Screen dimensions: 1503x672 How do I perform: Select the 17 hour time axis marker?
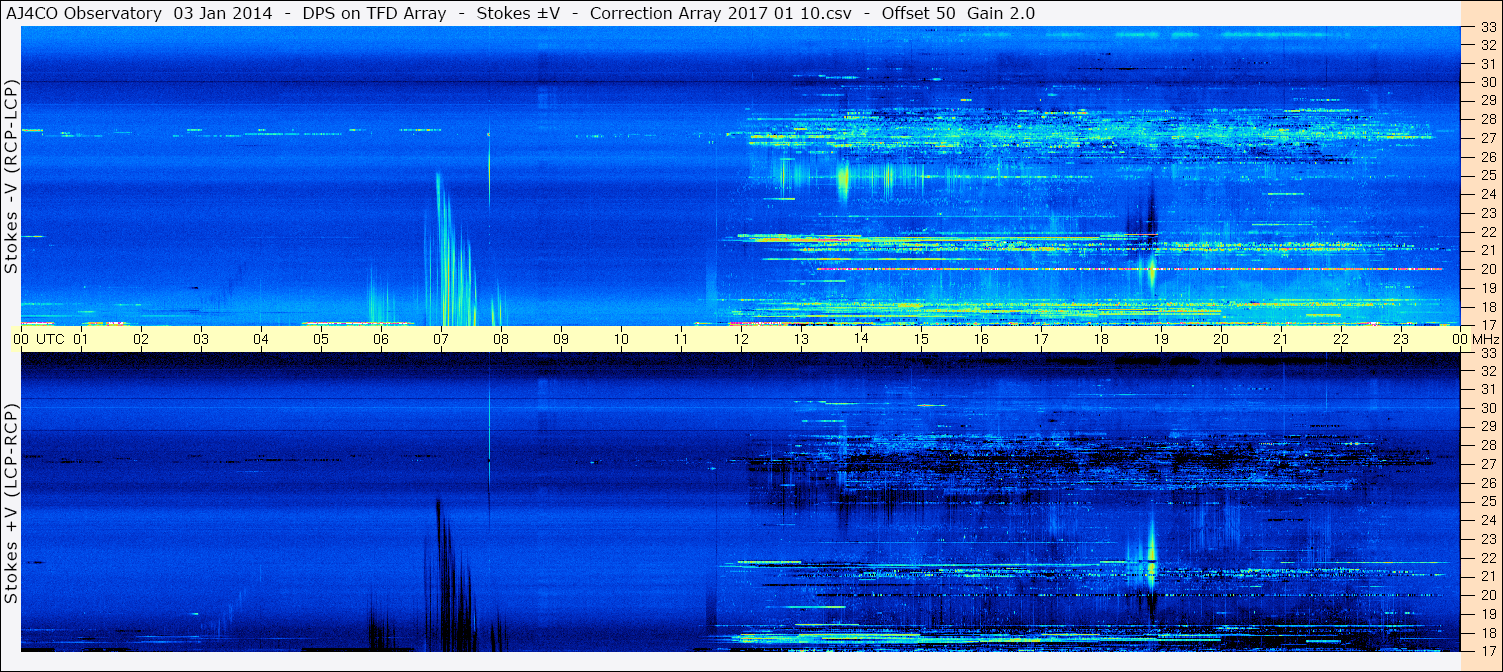1041,339
